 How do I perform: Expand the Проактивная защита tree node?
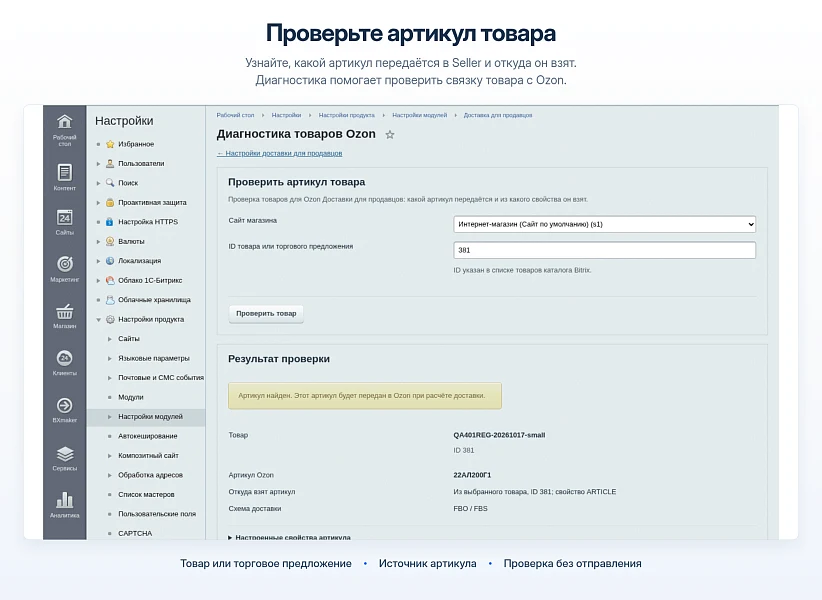pyautogui.click(x=98, y=202)
